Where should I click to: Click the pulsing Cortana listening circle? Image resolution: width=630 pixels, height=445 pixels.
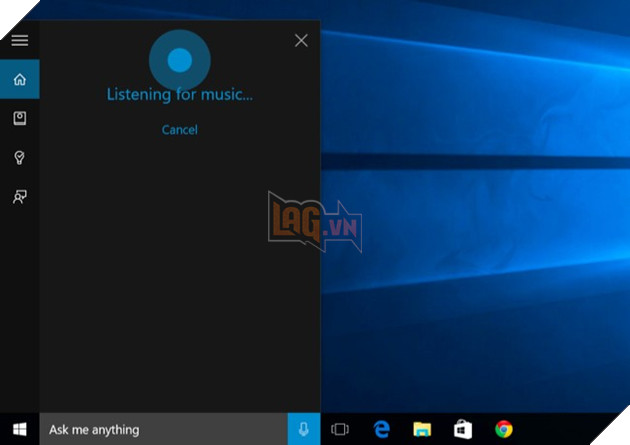[x=179, y=60]
